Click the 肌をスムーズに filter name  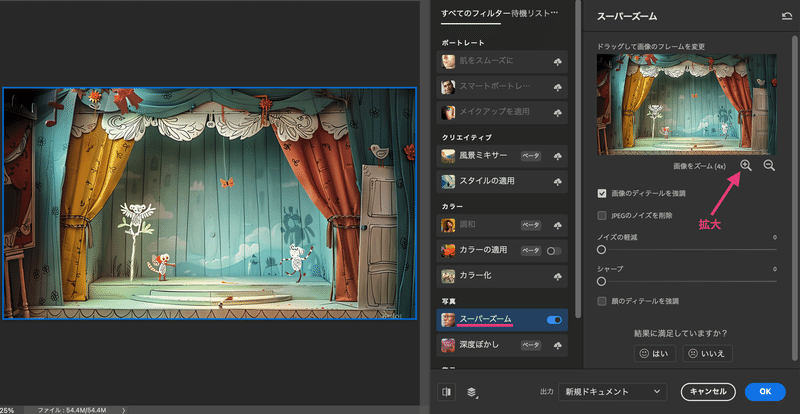[487, 61]
